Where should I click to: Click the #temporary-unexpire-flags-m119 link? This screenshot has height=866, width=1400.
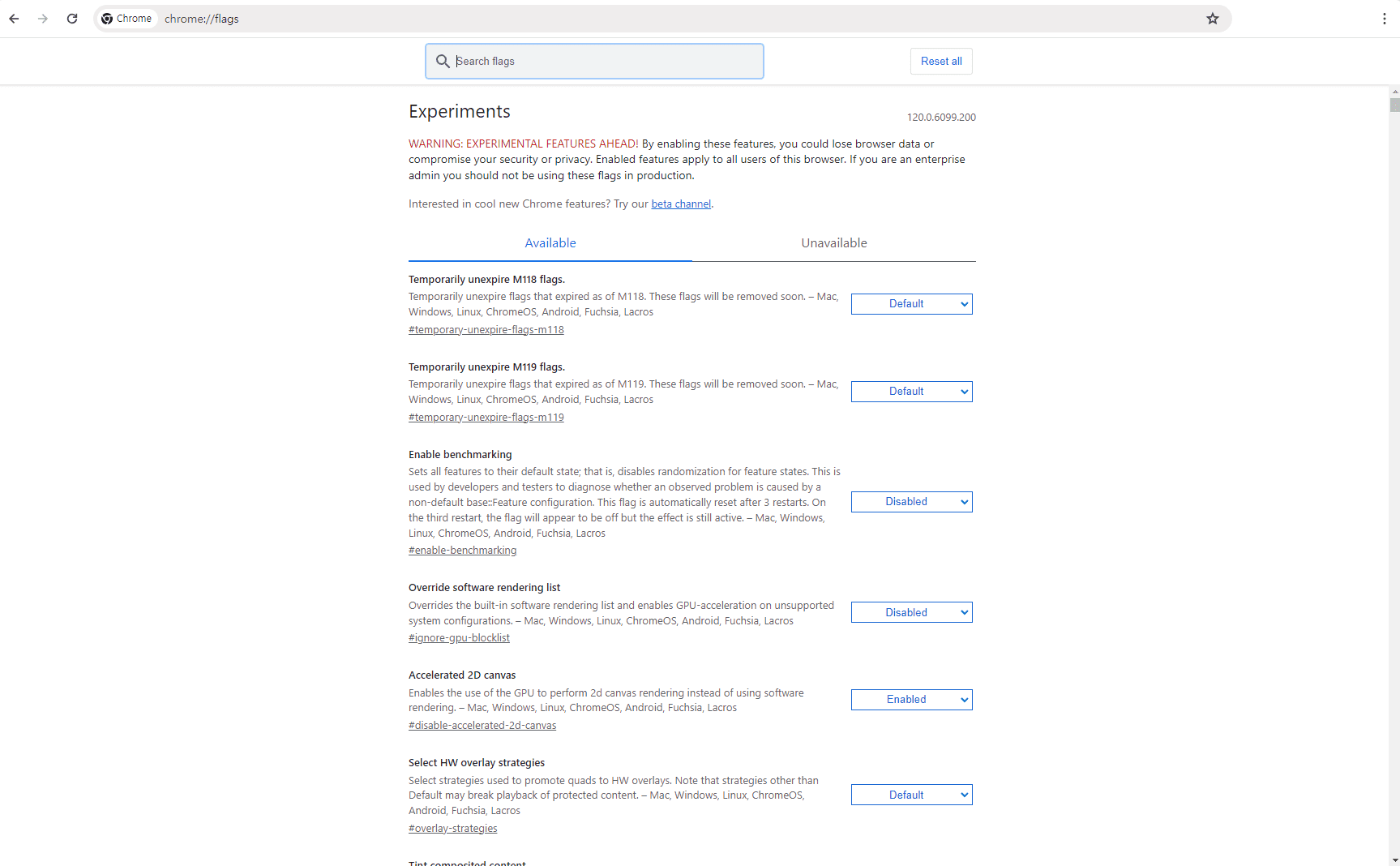point(486,418)
